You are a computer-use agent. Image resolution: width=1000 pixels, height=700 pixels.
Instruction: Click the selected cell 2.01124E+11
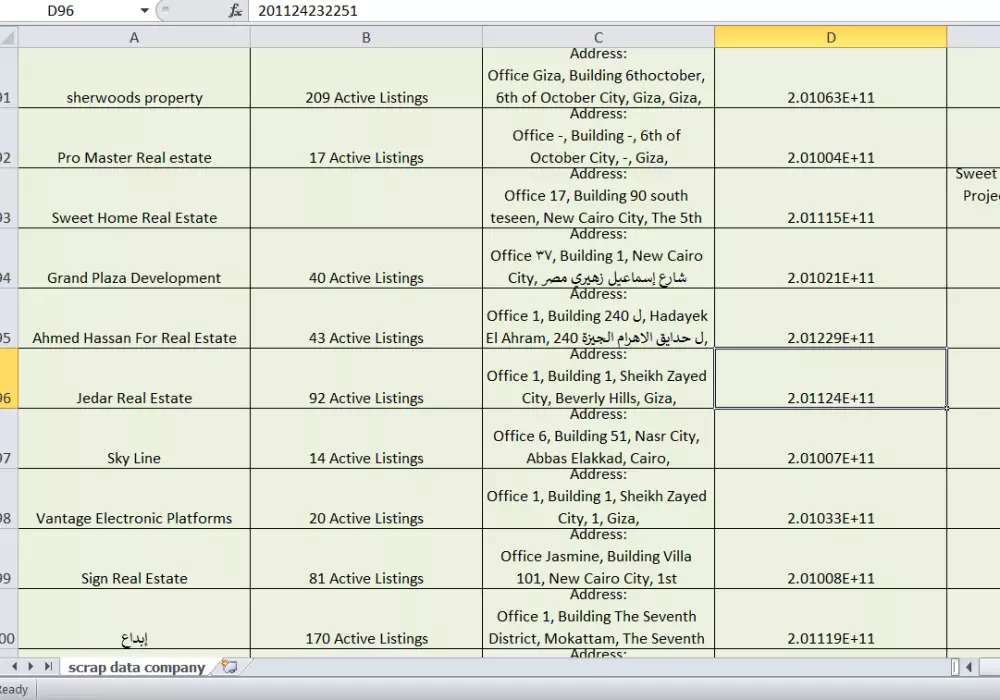[830, 378]
